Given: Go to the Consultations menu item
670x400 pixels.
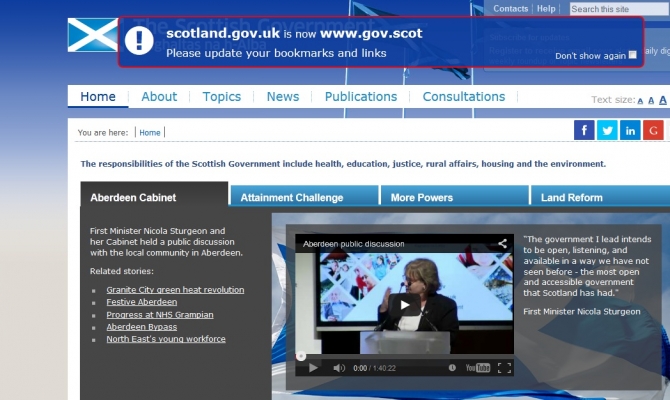Looking at the screenshot, I should [463, 97].
